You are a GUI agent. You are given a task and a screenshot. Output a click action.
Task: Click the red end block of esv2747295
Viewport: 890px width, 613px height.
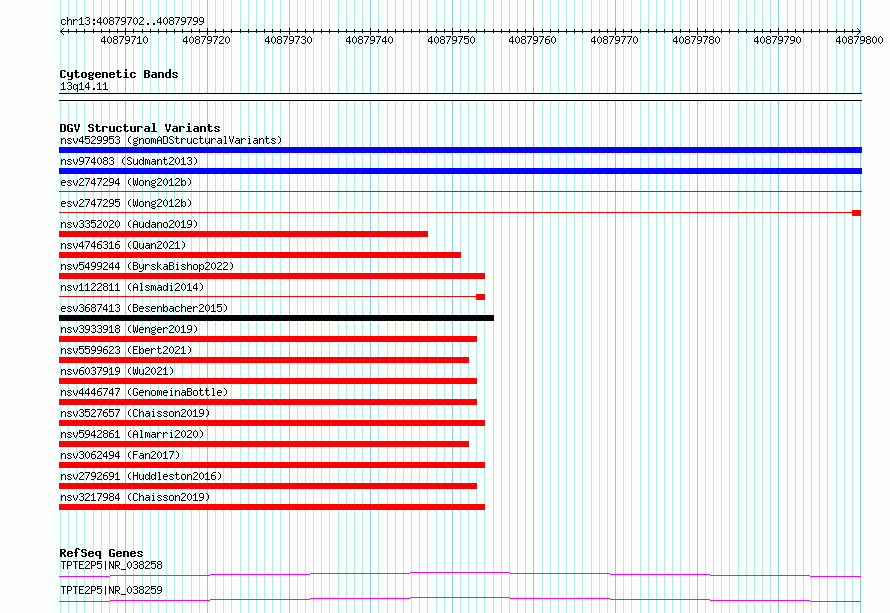coord(857,213)
